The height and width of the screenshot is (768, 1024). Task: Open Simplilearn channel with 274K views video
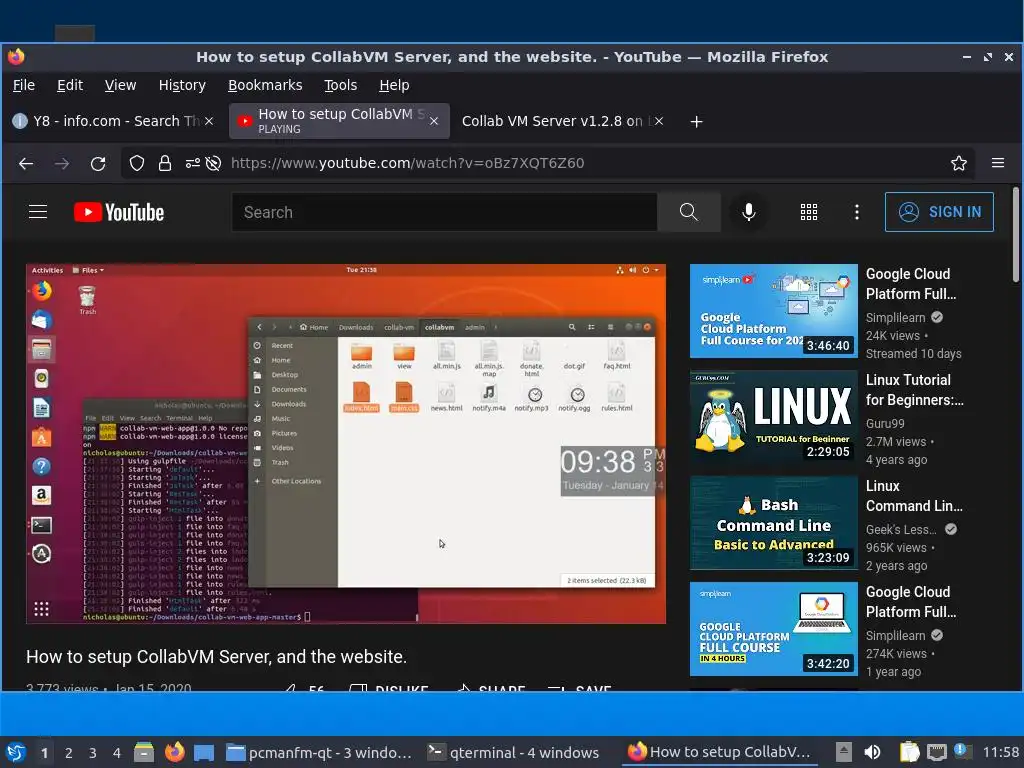[895, 635]
